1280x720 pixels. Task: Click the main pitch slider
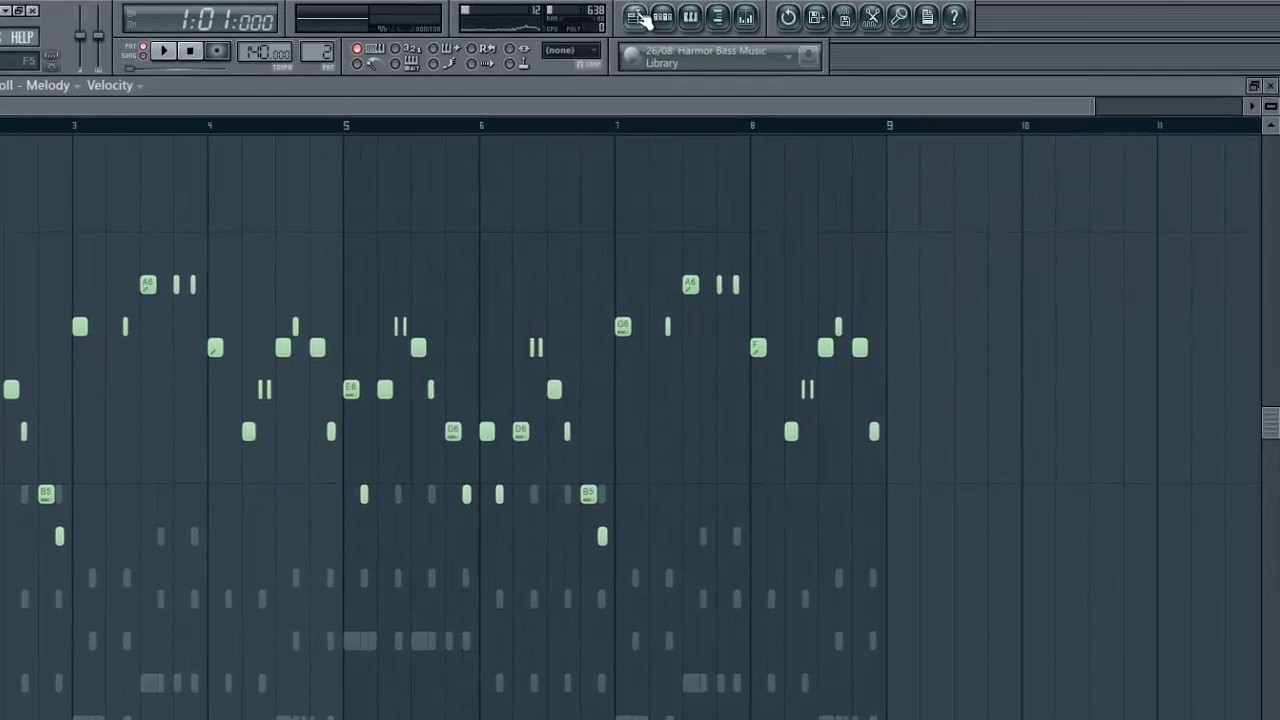[98, 38]
